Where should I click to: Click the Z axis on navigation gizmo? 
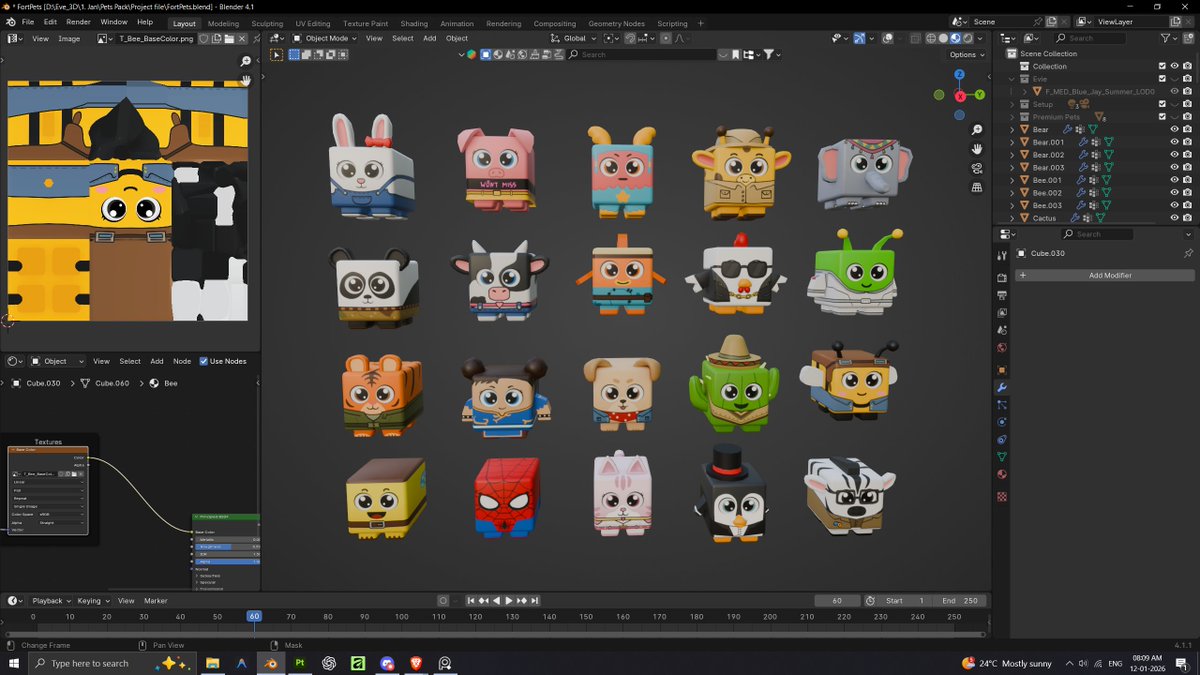pos(959,75)
